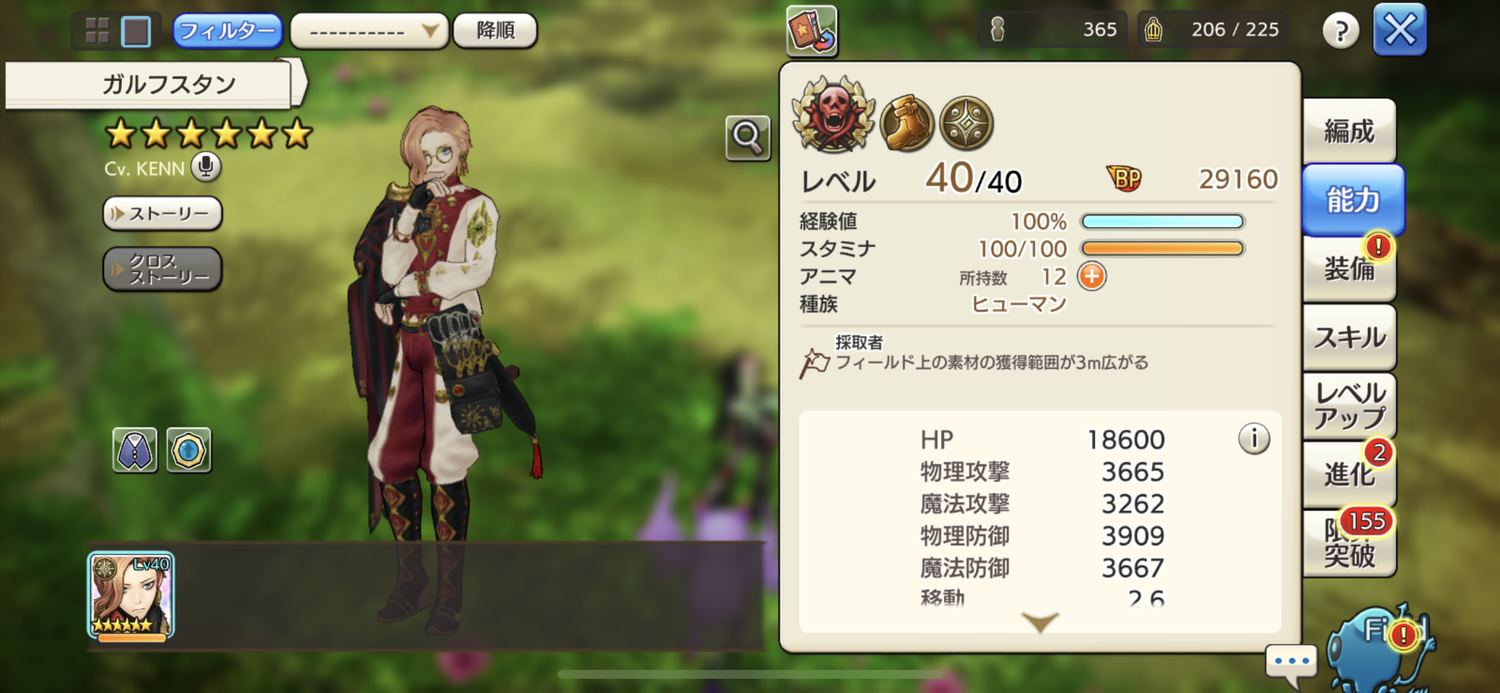This screenshot has width=1500, height=693.
Task: Expand the stats list down arrow
Action: (x=1040, y=622)
